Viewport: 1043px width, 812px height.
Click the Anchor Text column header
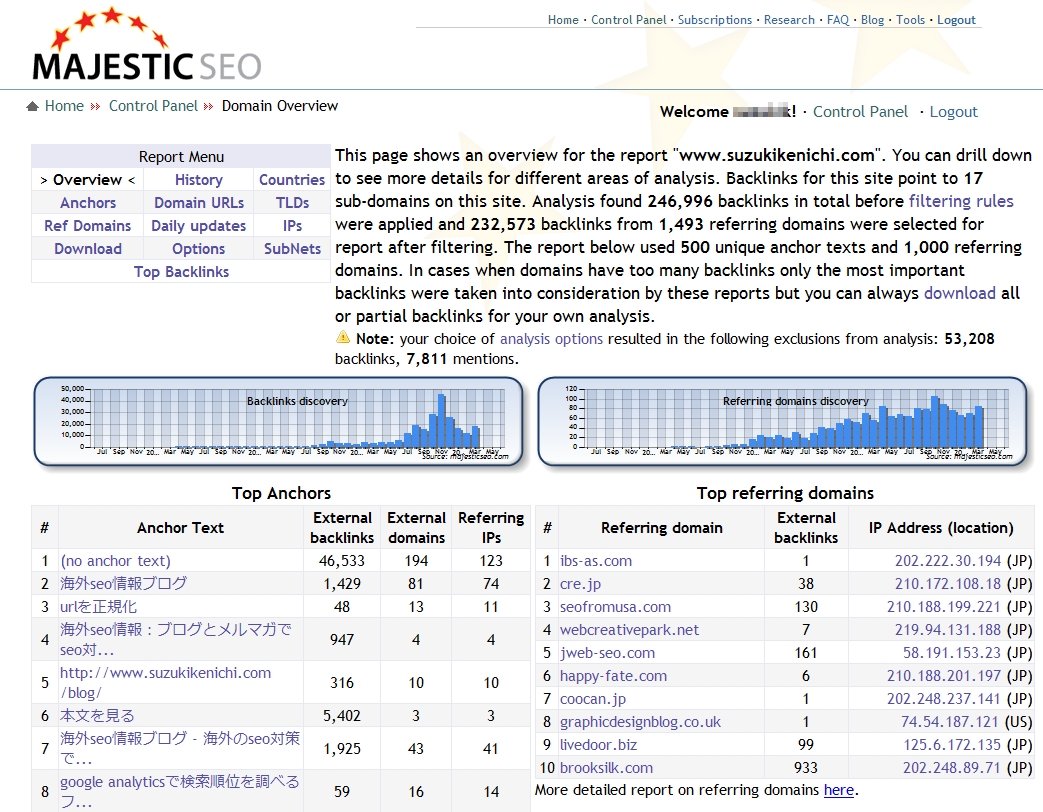pyautogui.click(x=180, y=528)
